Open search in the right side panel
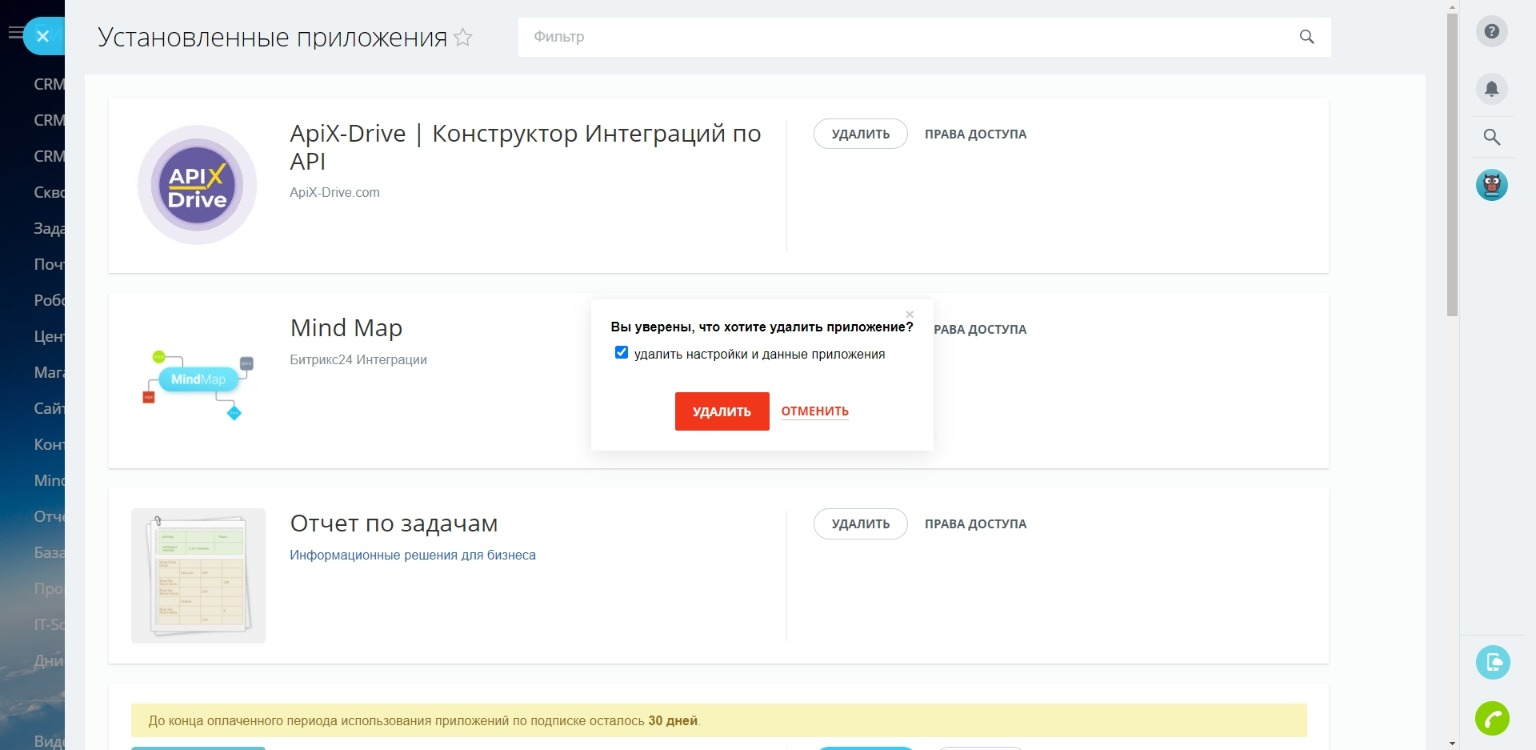 pyautogui.click(x=1491, y=137)
